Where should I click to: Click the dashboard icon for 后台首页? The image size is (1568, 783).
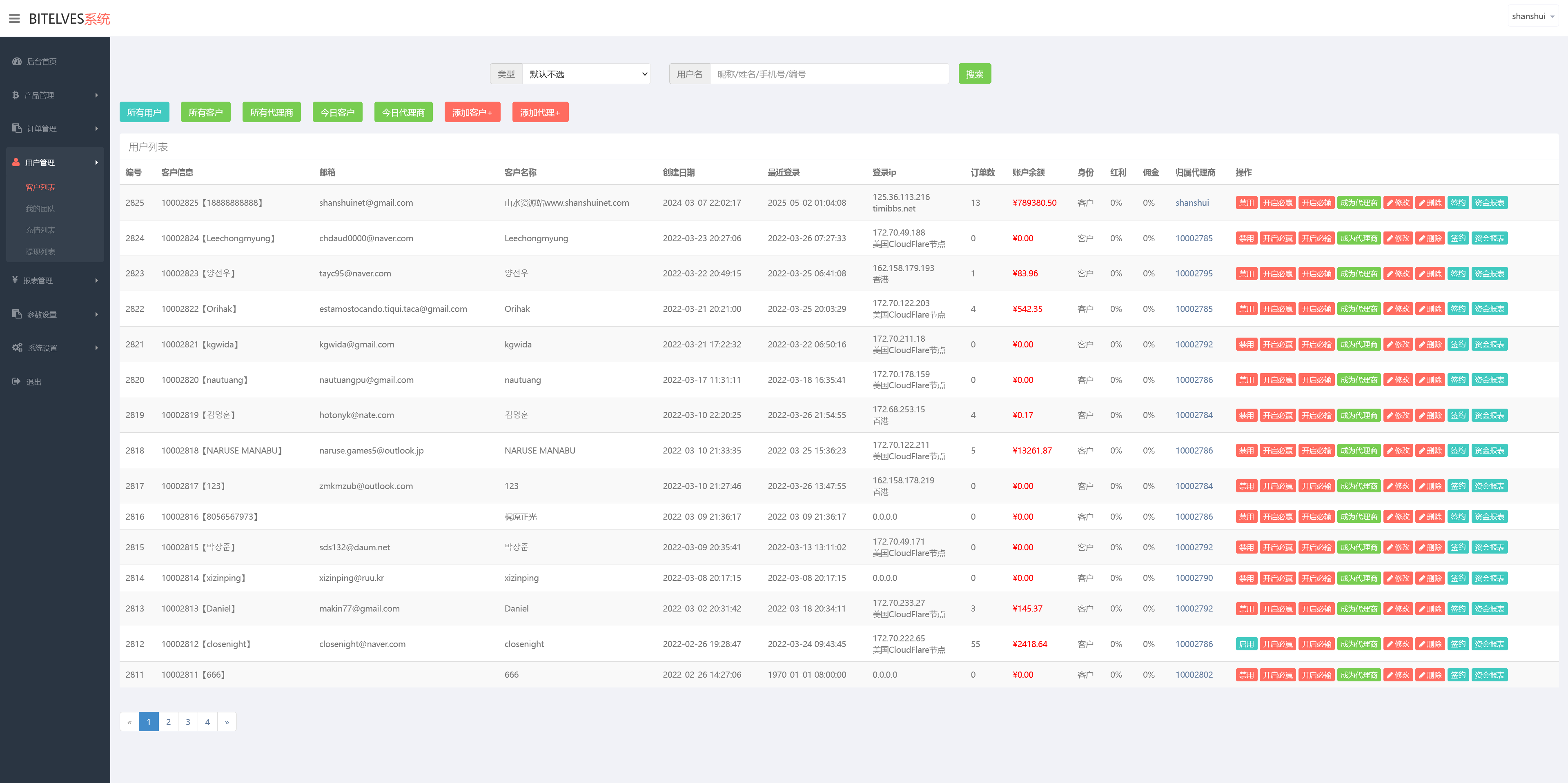(16, 62)
